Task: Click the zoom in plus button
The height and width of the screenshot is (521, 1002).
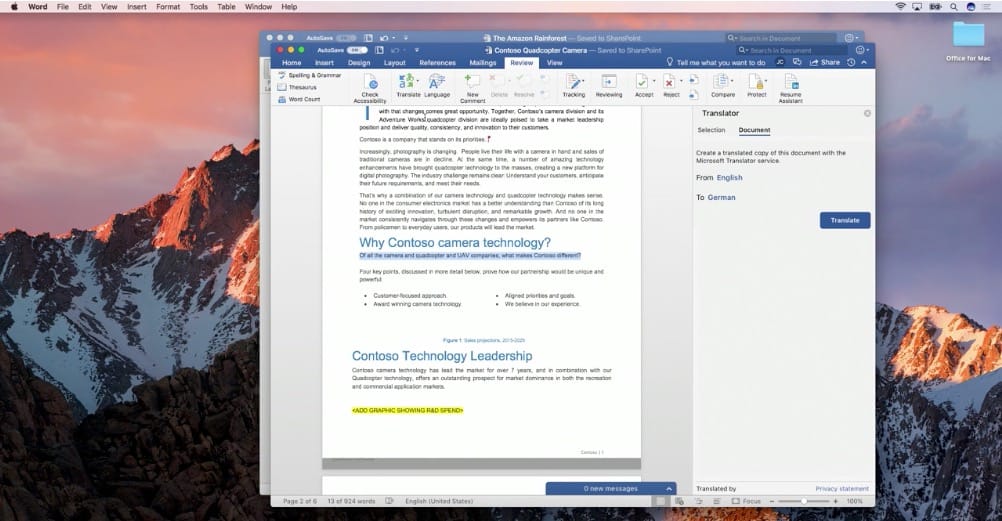Action: click(836, 501)
